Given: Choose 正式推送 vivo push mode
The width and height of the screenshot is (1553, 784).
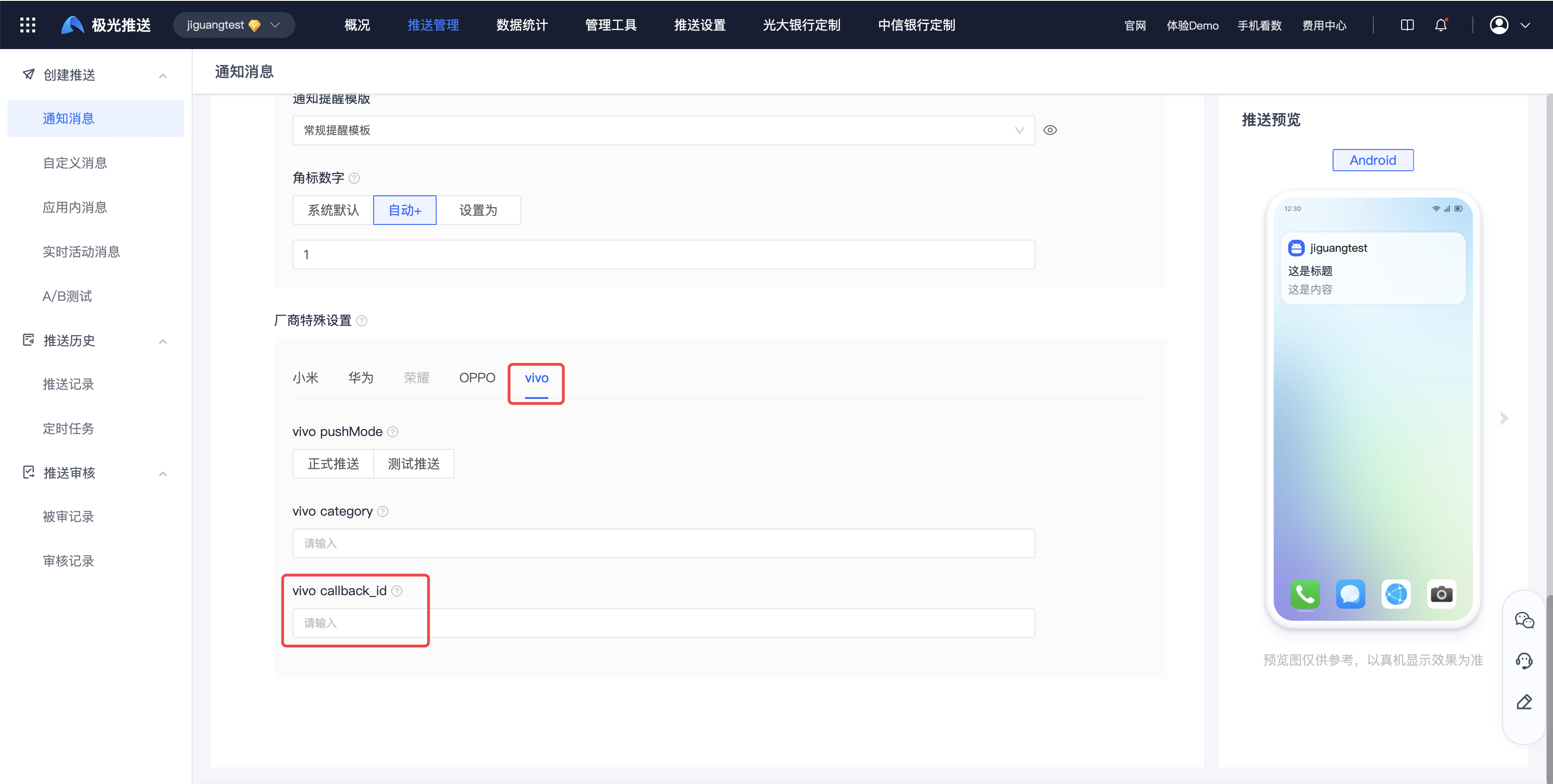Looking at the screenshot, I should [x=333, y=463].
